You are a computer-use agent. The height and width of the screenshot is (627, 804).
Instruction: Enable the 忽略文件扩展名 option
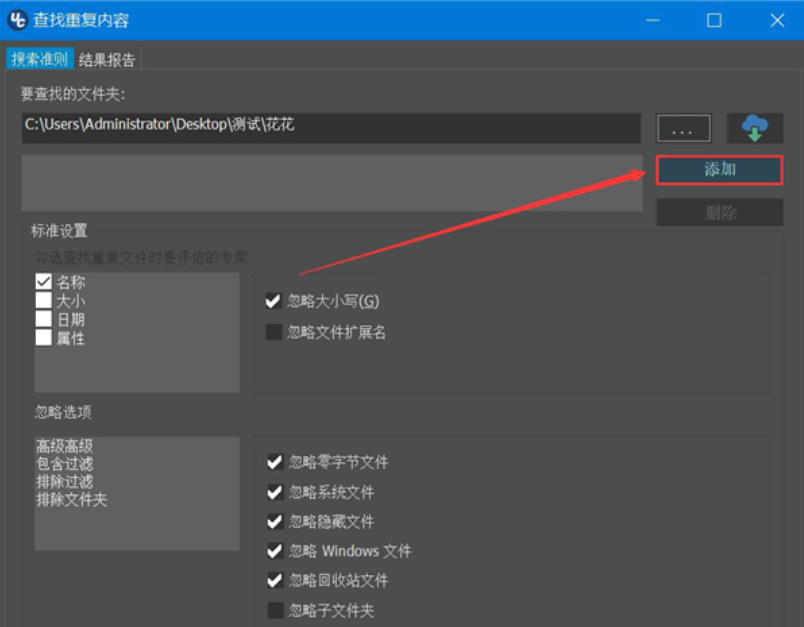coord(273,333)
